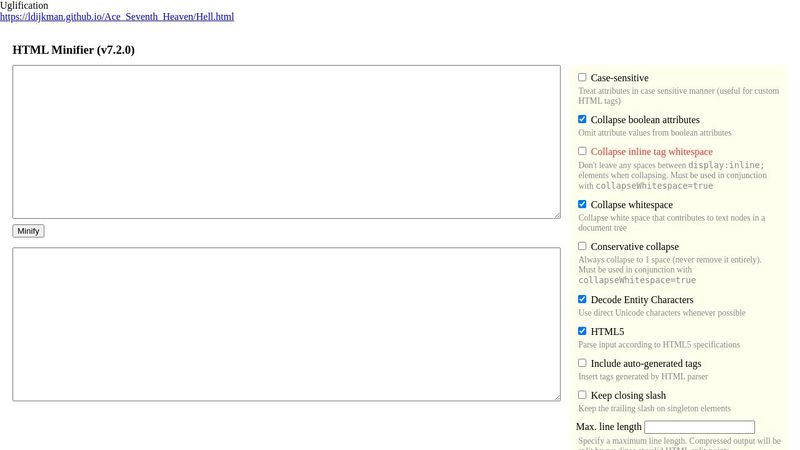Enable the Case-sensitive checkbox
The image size is (800, 450).
click(x=582, y=77)
